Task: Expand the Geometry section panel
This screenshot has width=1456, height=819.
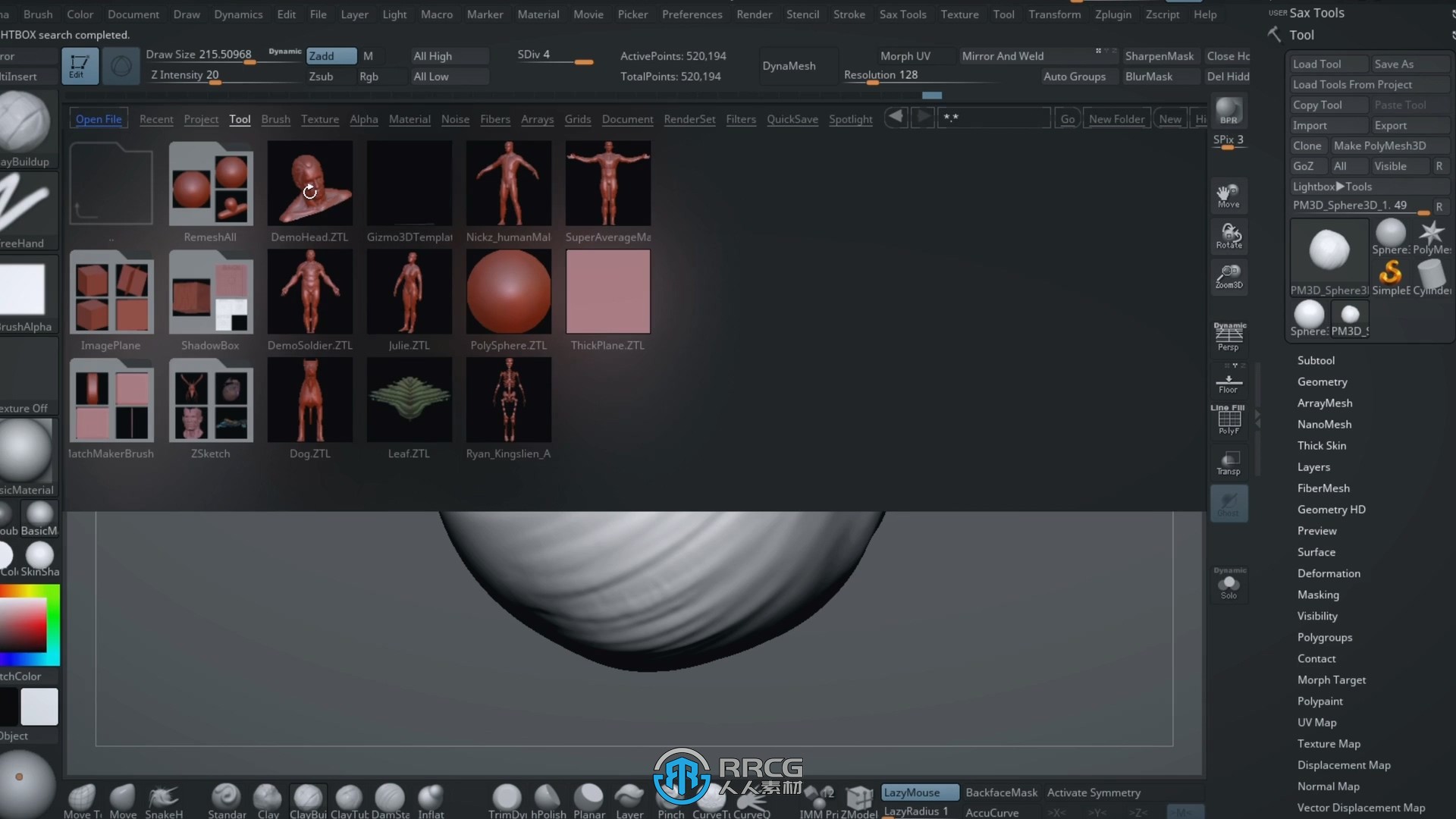Action: click(1322, 381)
